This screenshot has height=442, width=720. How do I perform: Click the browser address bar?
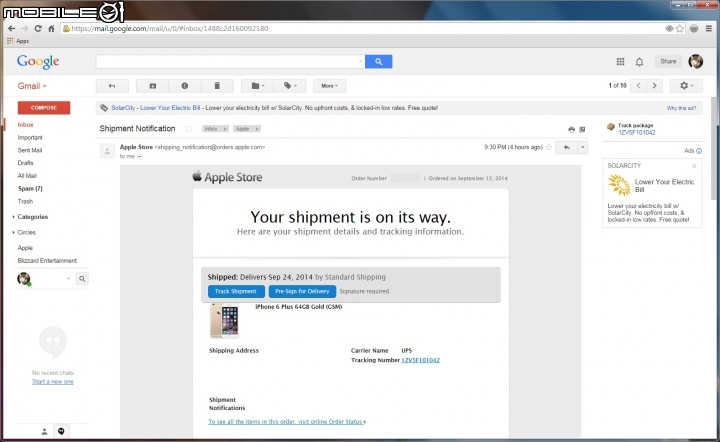(363, 28)
